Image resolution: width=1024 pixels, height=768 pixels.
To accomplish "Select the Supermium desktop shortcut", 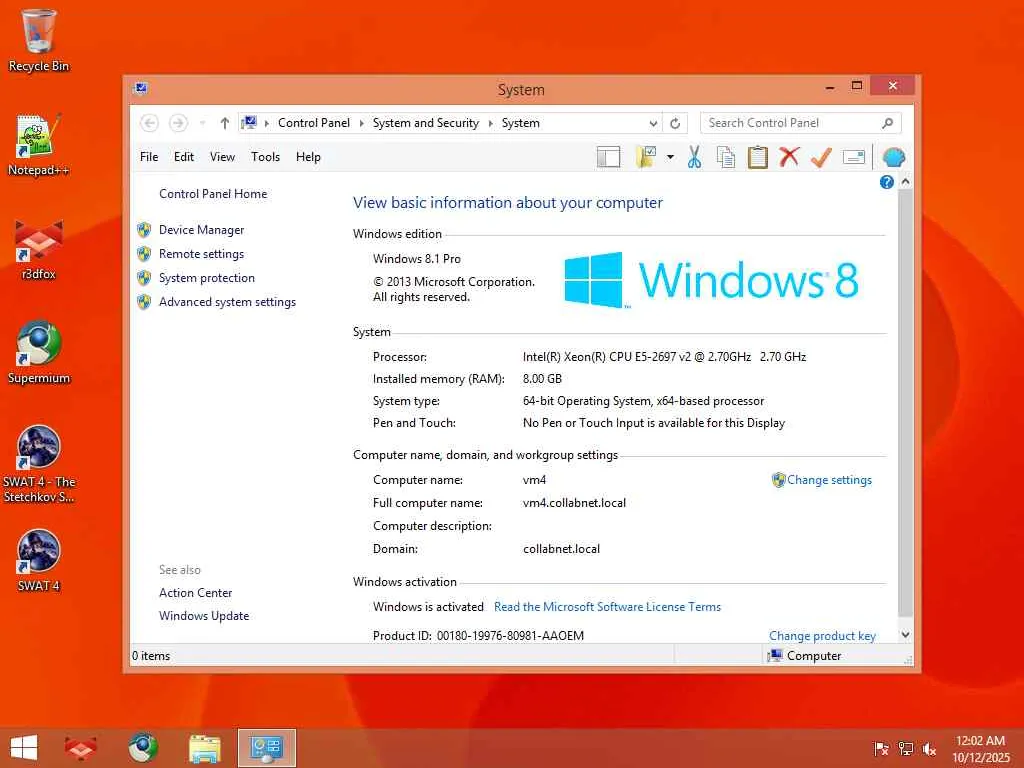I will coord(39,353).
